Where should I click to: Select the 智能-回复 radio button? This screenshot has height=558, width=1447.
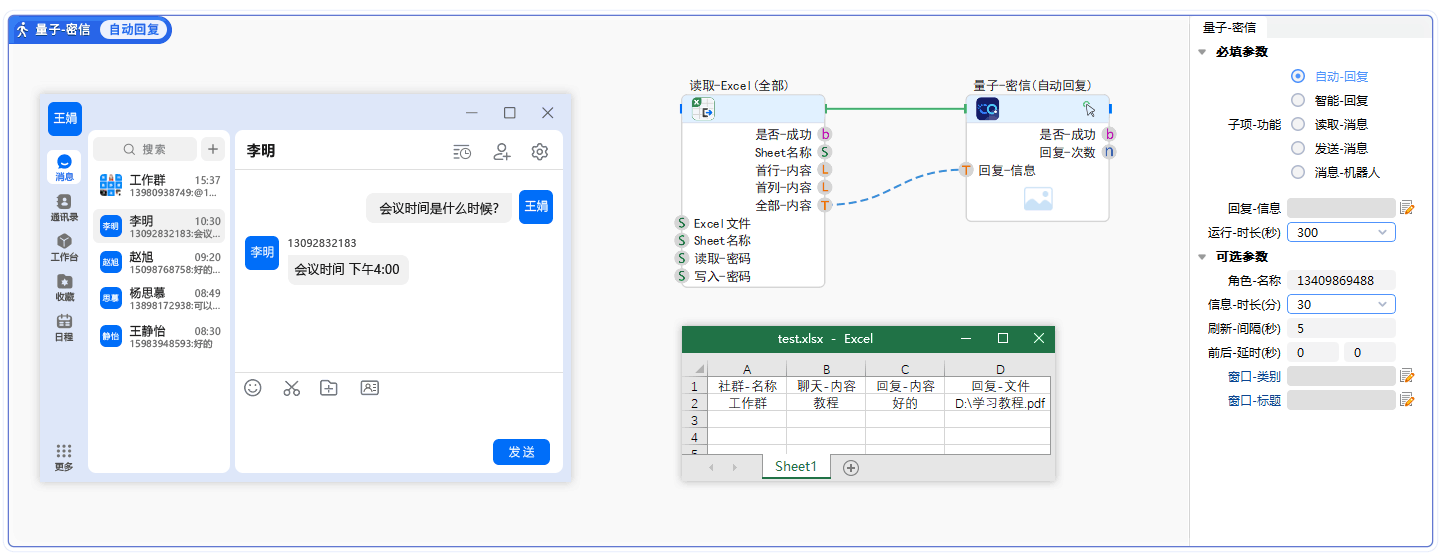pos(1298,100)
